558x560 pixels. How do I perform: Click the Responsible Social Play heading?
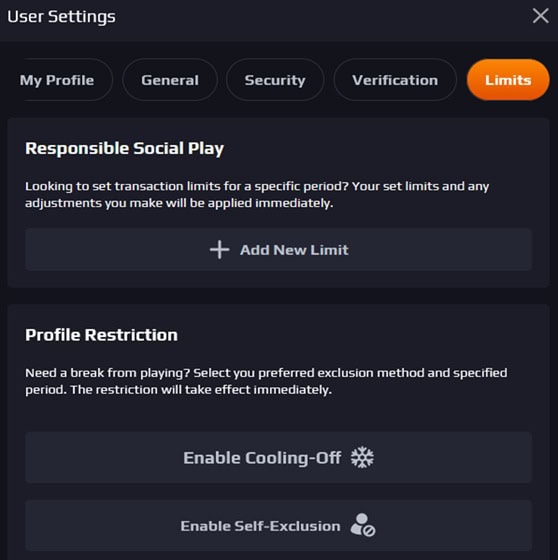point(124,149)
